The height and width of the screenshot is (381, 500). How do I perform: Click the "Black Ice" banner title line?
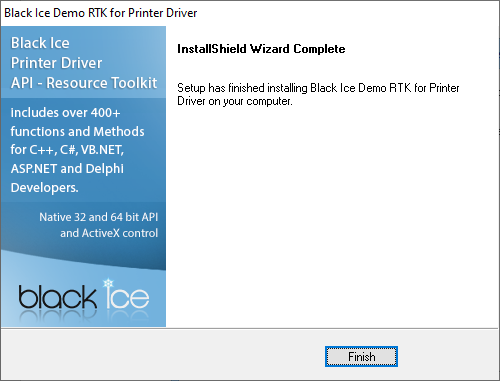pos(40,43)
